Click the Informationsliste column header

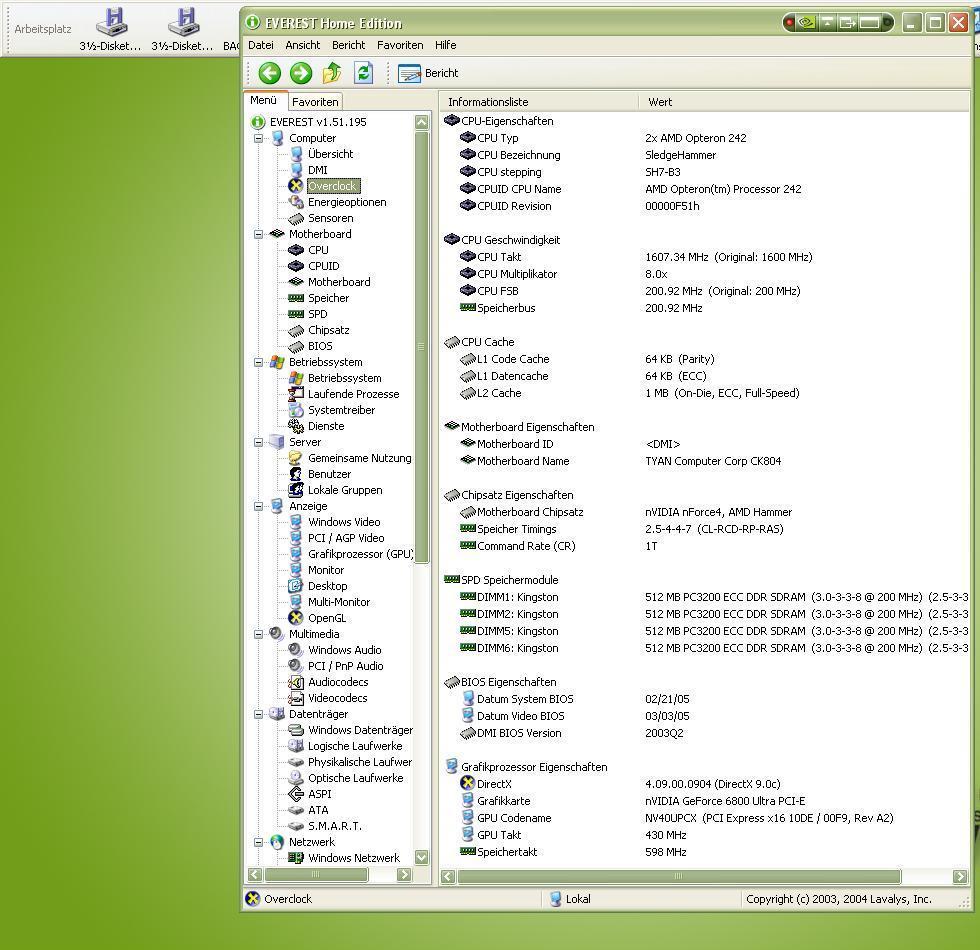[539, 102]
